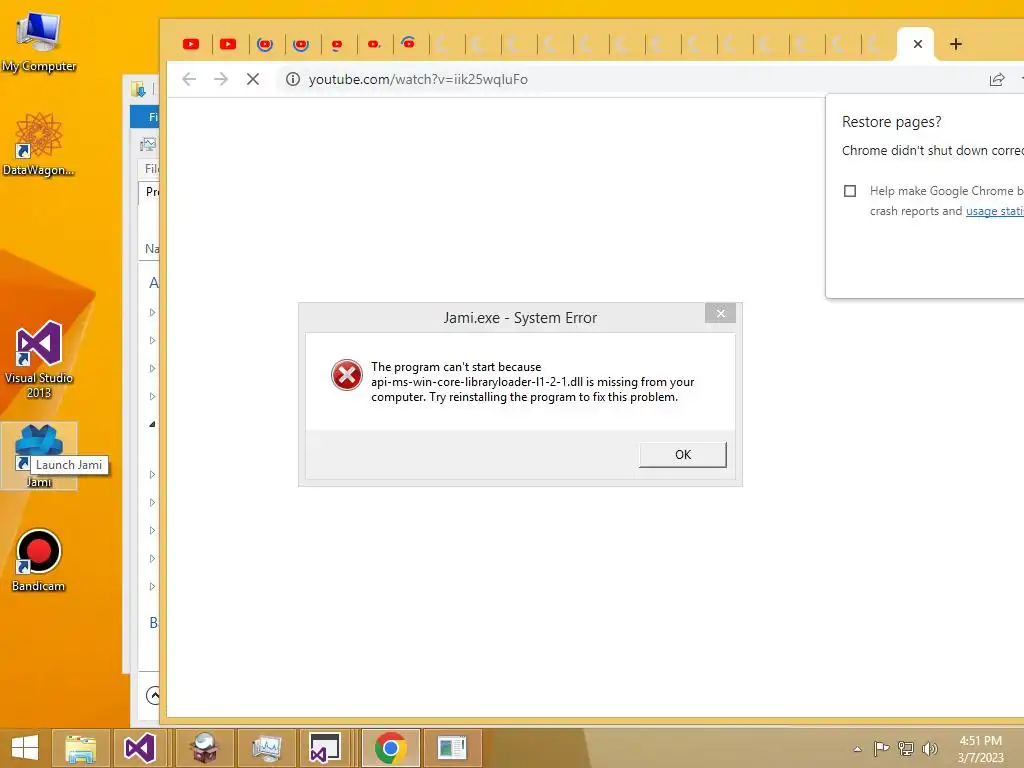Switch to Google Chrome in taskbar

(391, 748)
